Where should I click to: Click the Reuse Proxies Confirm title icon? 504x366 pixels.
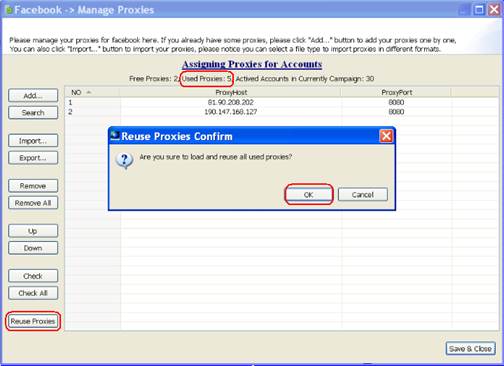point(115,136)
